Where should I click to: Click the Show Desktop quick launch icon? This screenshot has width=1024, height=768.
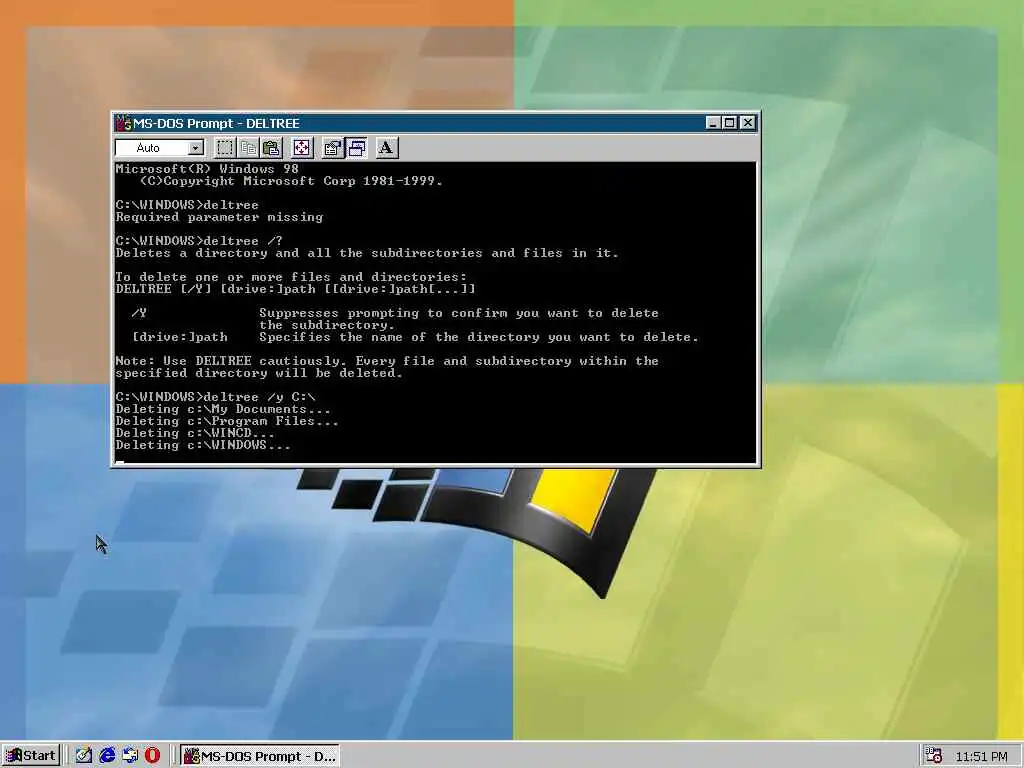[x=83, y=756]
